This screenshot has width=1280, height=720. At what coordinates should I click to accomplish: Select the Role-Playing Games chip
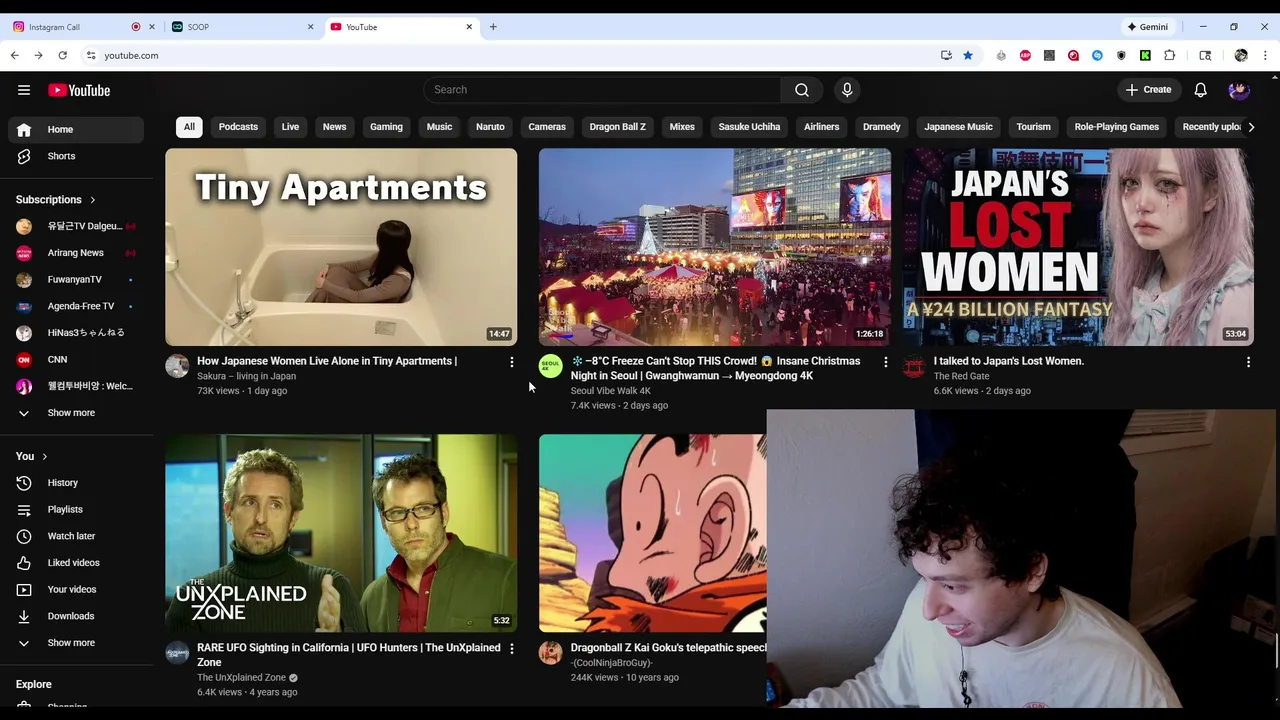click(1116, 127)
